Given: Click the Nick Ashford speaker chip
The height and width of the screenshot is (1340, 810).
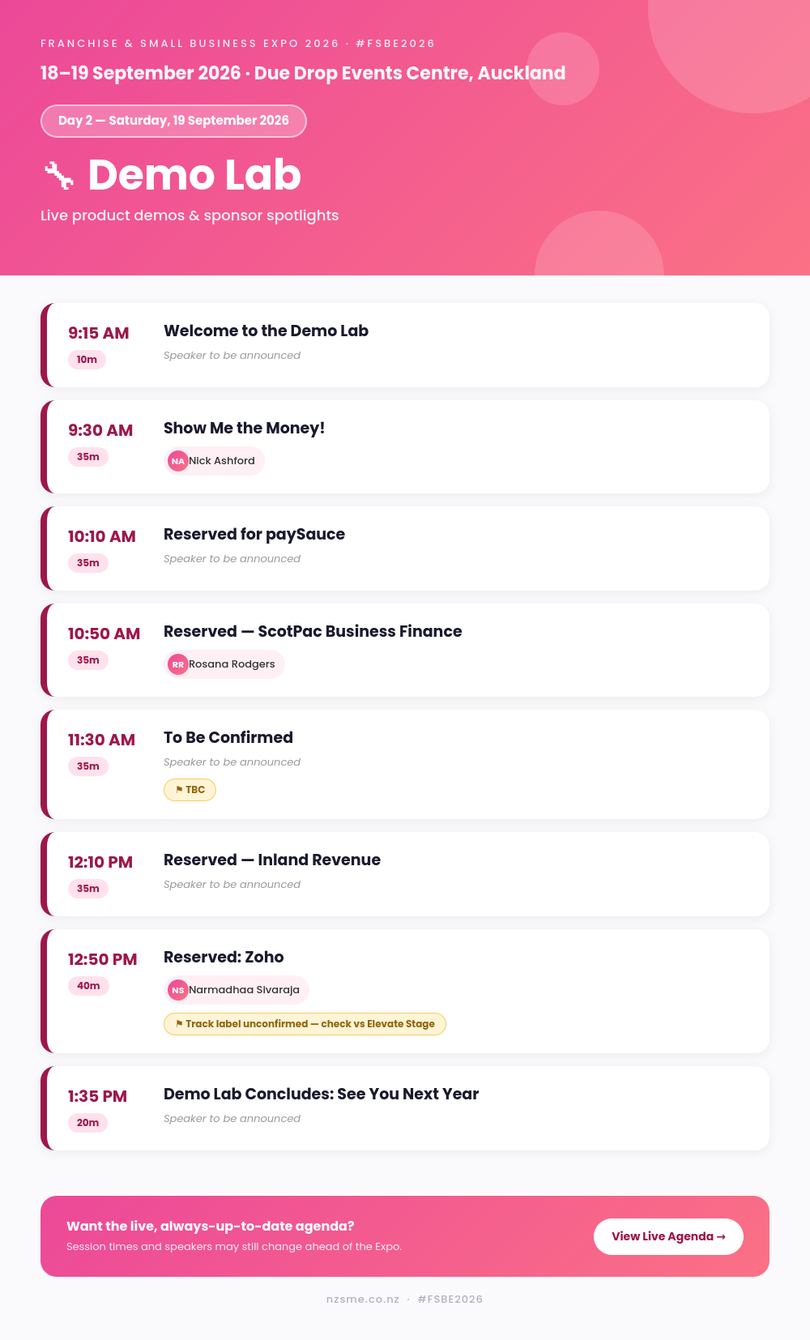Looking at the screenshot, I should [214, 461].
